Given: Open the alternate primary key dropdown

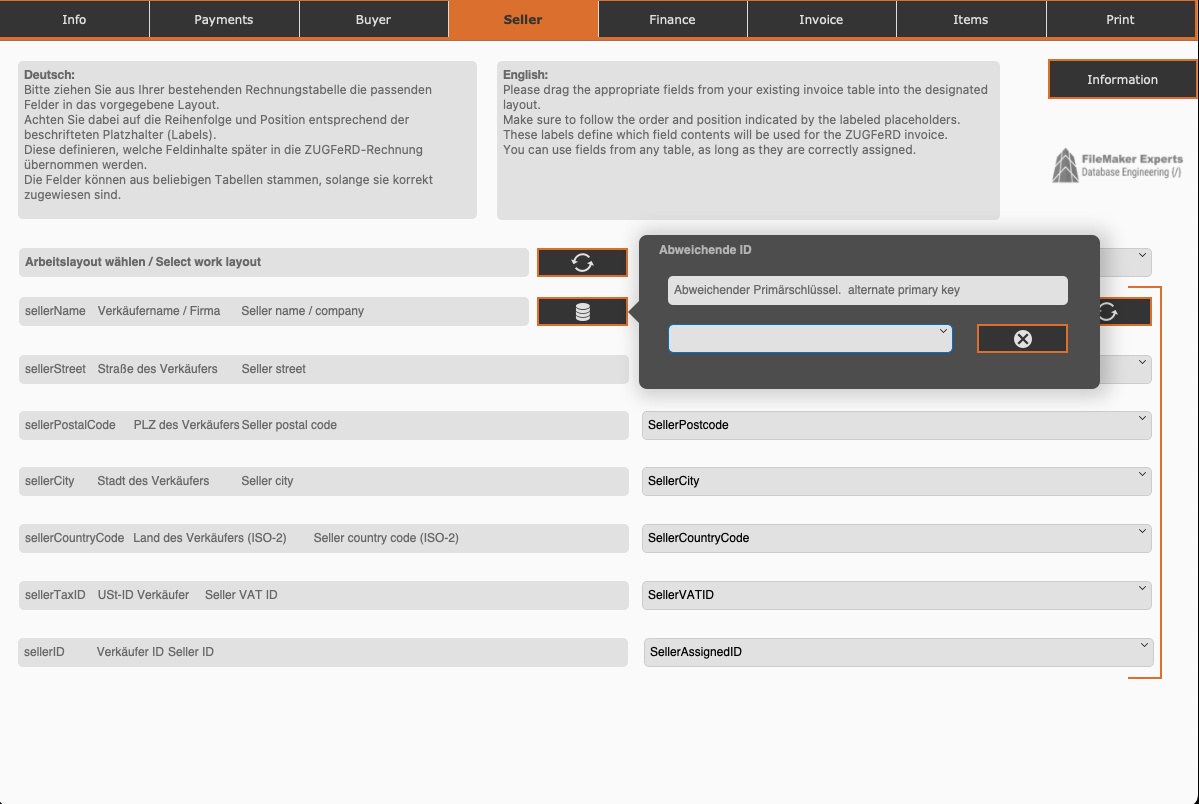Looking at the screenshot, I should (x=809, y=339).
